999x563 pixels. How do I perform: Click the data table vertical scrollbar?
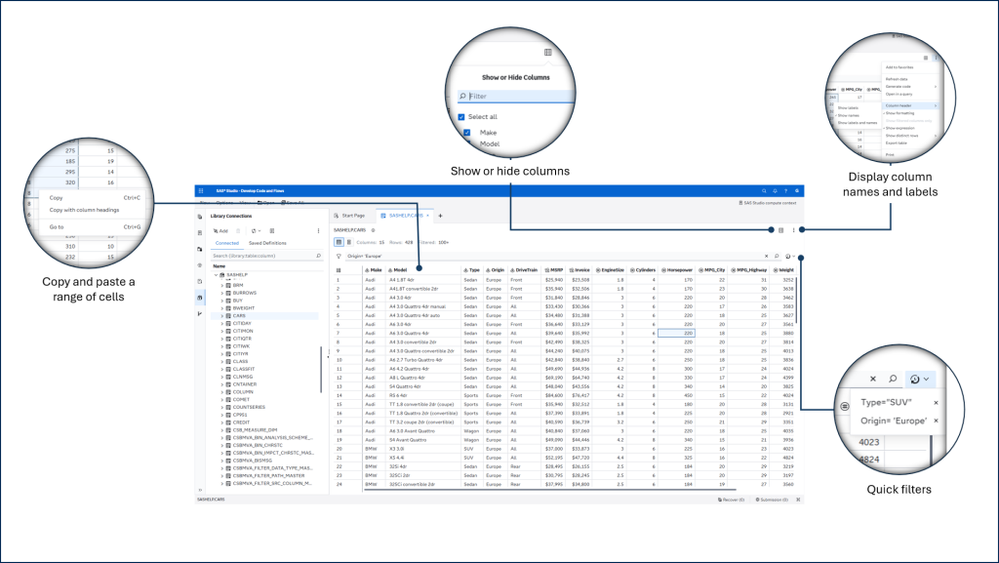(x=796, y=299)
